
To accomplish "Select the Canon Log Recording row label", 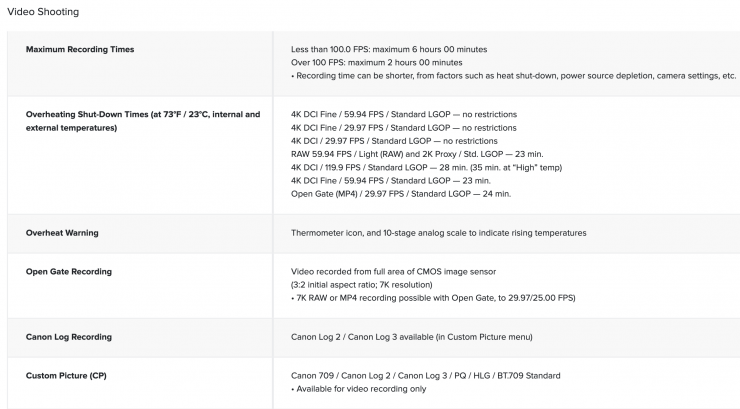I will pyautogui.click(x=69, y=336).
